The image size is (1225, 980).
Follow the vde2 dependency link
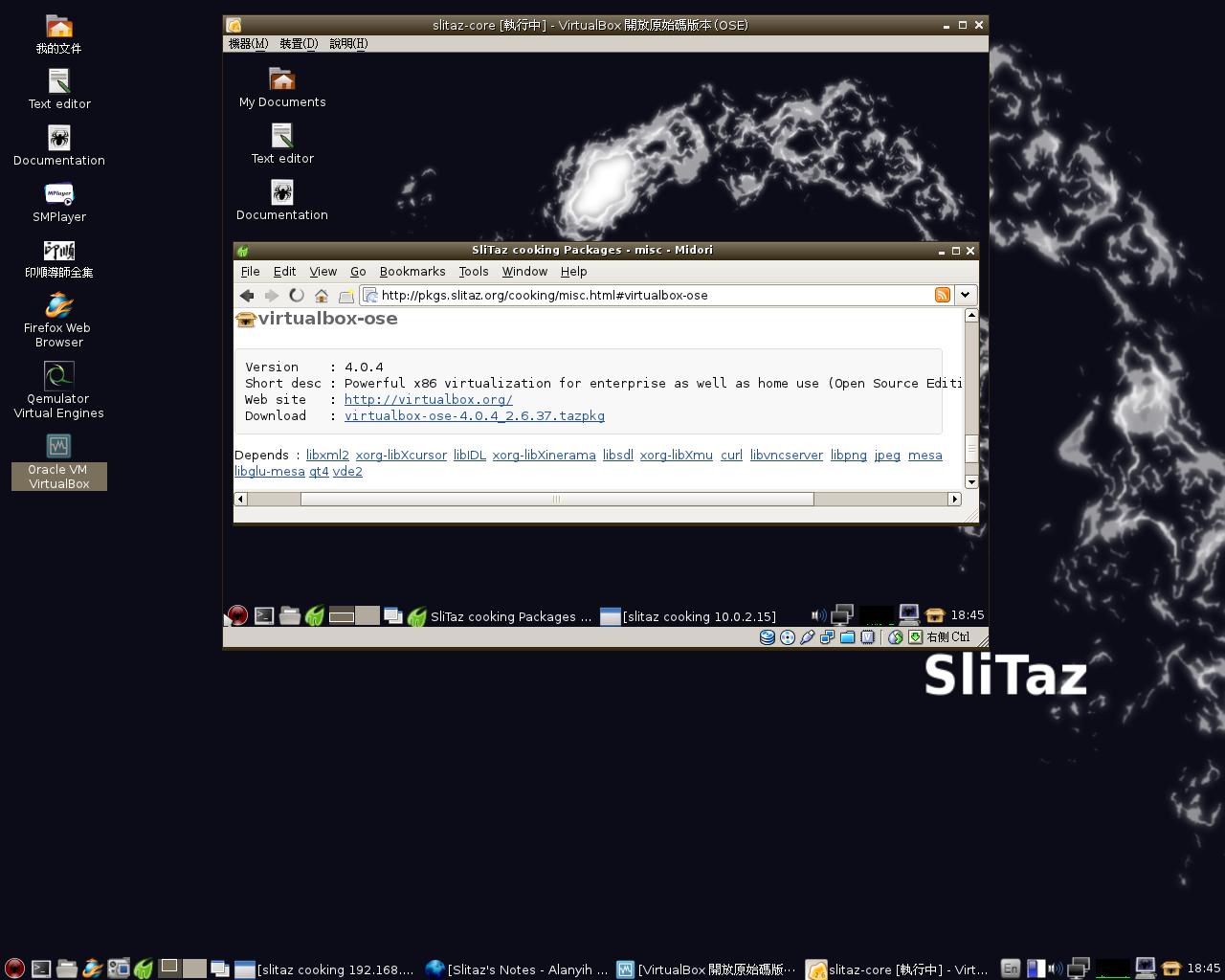click(347, 471)
